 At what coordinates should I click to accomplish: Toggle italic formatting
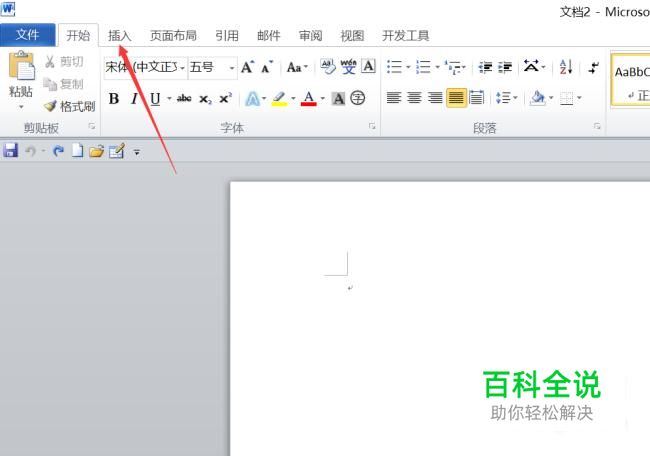pos(134,99)
